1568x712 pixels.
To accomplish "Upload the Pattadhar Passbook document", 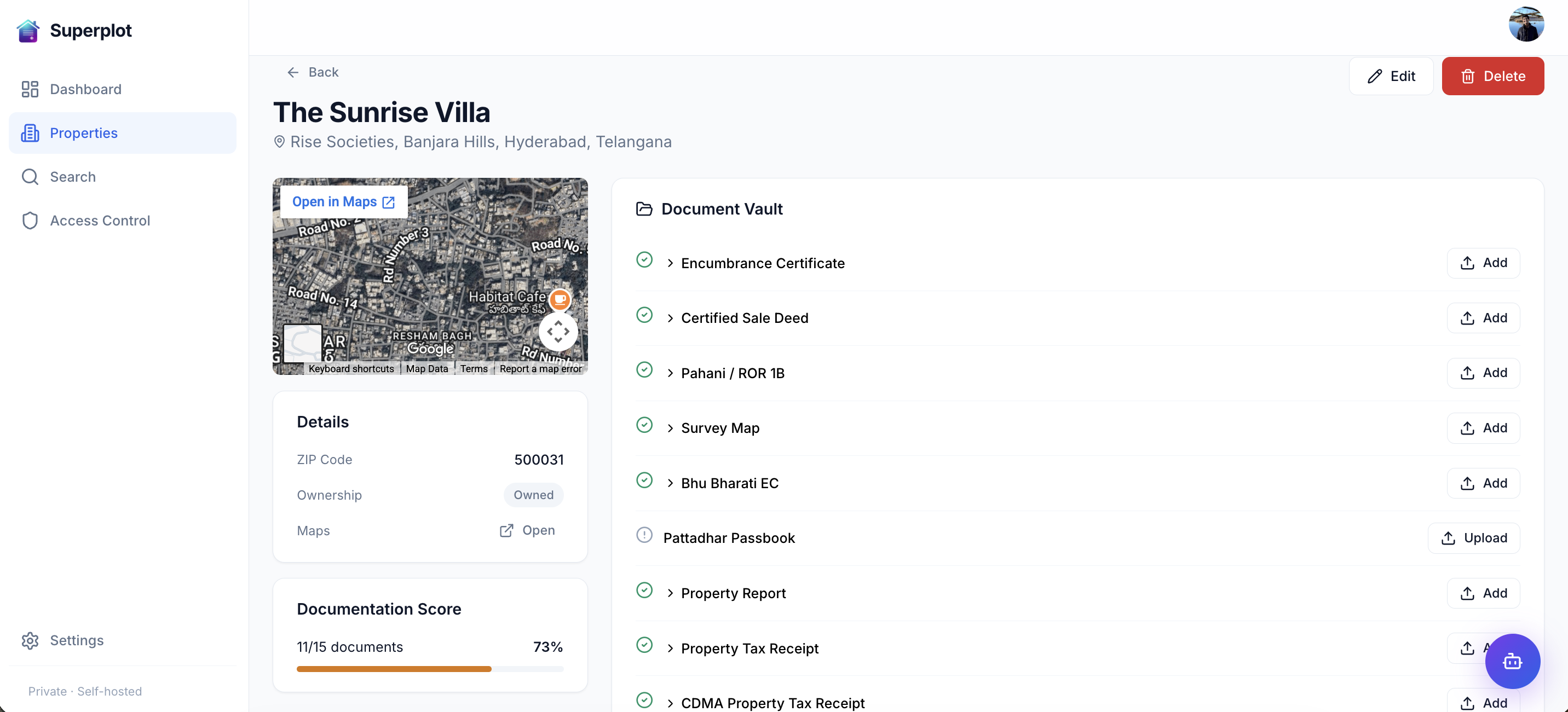I will click(1474, 538).
